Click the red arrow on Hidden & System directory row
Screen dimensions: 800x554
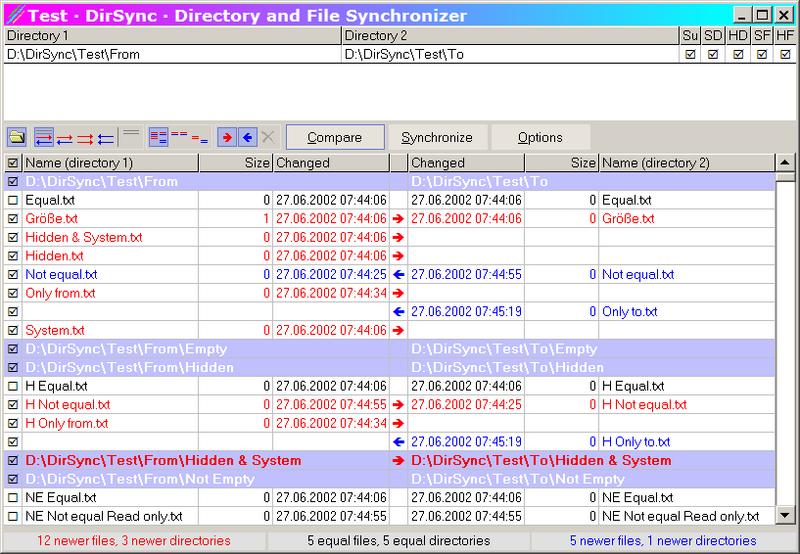[398, 461]
